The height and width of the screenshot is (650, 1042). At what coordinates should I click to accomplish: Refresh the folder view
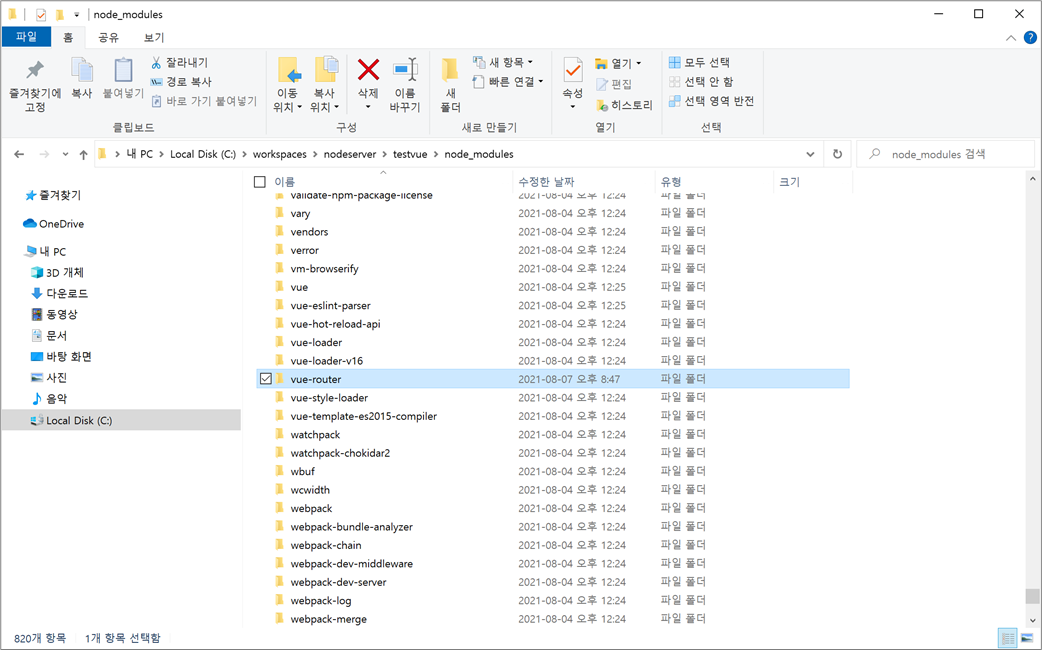837,154
